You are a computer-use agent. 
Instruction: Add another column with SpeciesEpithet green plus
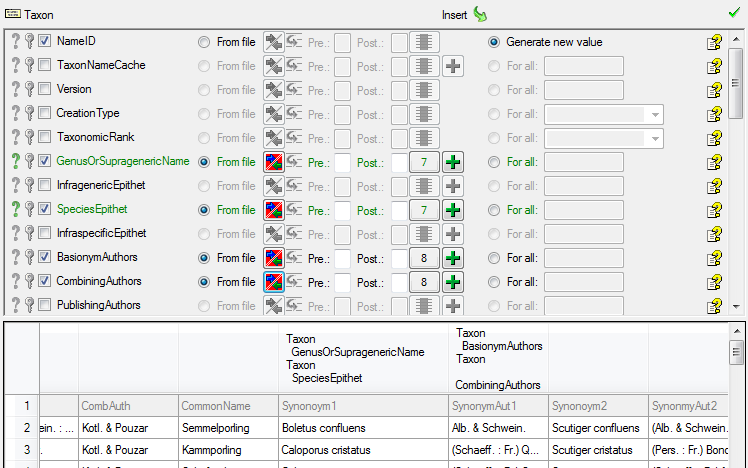tap(453, 210)
